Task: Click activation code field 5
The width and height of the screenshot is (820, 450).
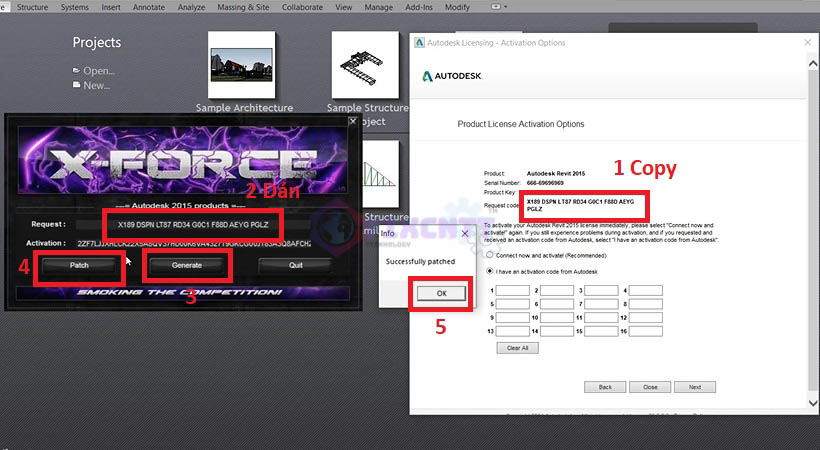Action: [x=512, y=304]
